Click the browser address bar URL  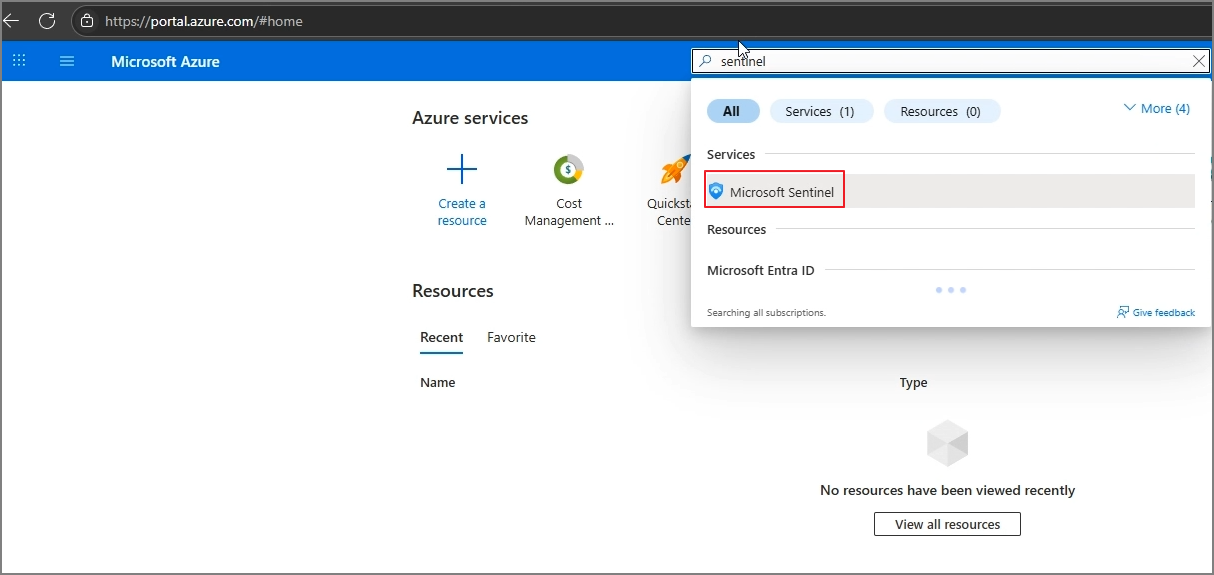204,21
